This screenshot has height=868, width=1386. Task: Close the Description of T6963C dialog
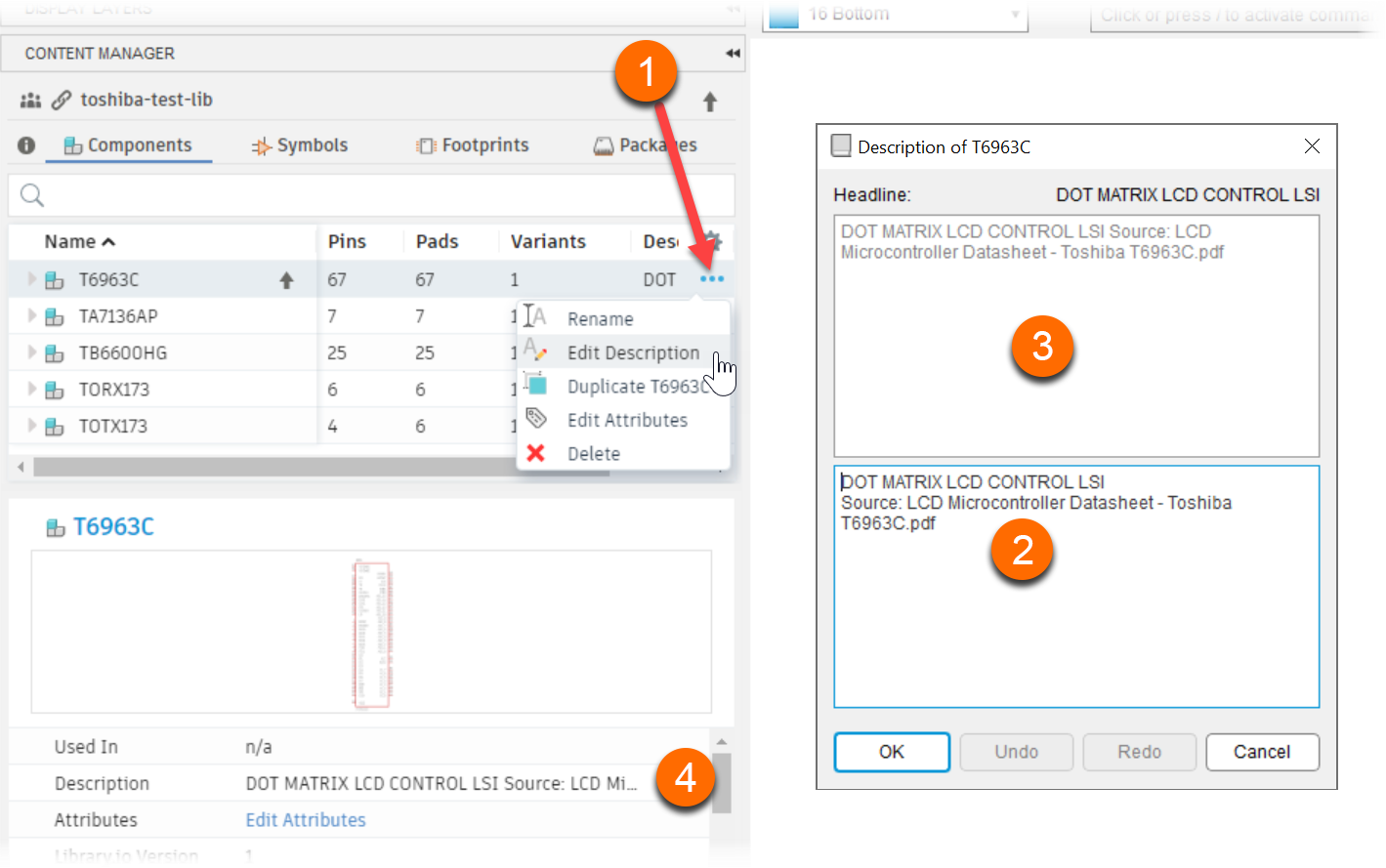click(1312, 146)
